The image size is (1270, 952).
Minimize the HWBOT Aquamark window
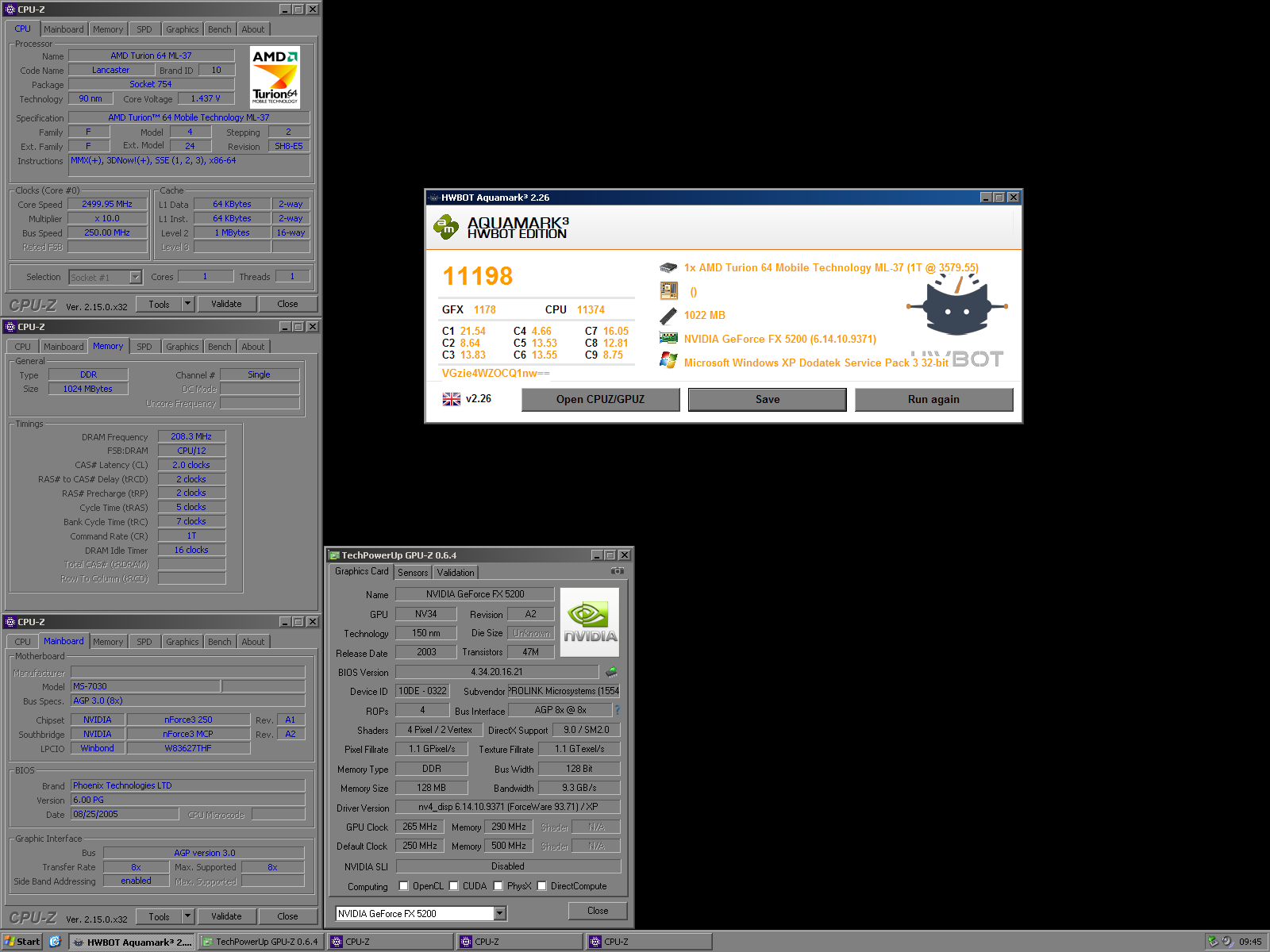[x=986, y=198]
